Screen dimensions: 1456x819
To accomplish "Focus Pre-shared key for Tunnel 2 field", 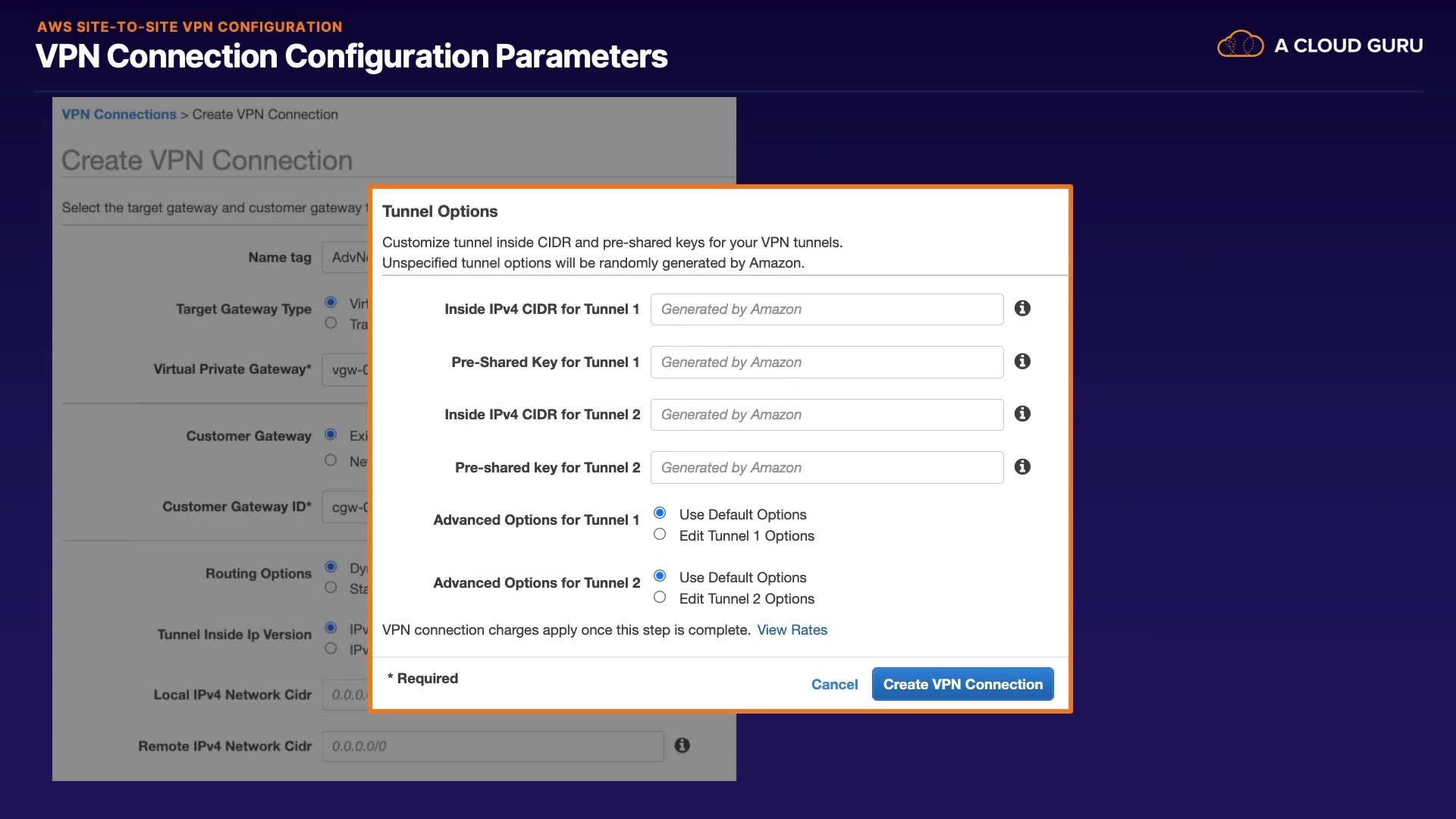I will [x=827, y=468].
